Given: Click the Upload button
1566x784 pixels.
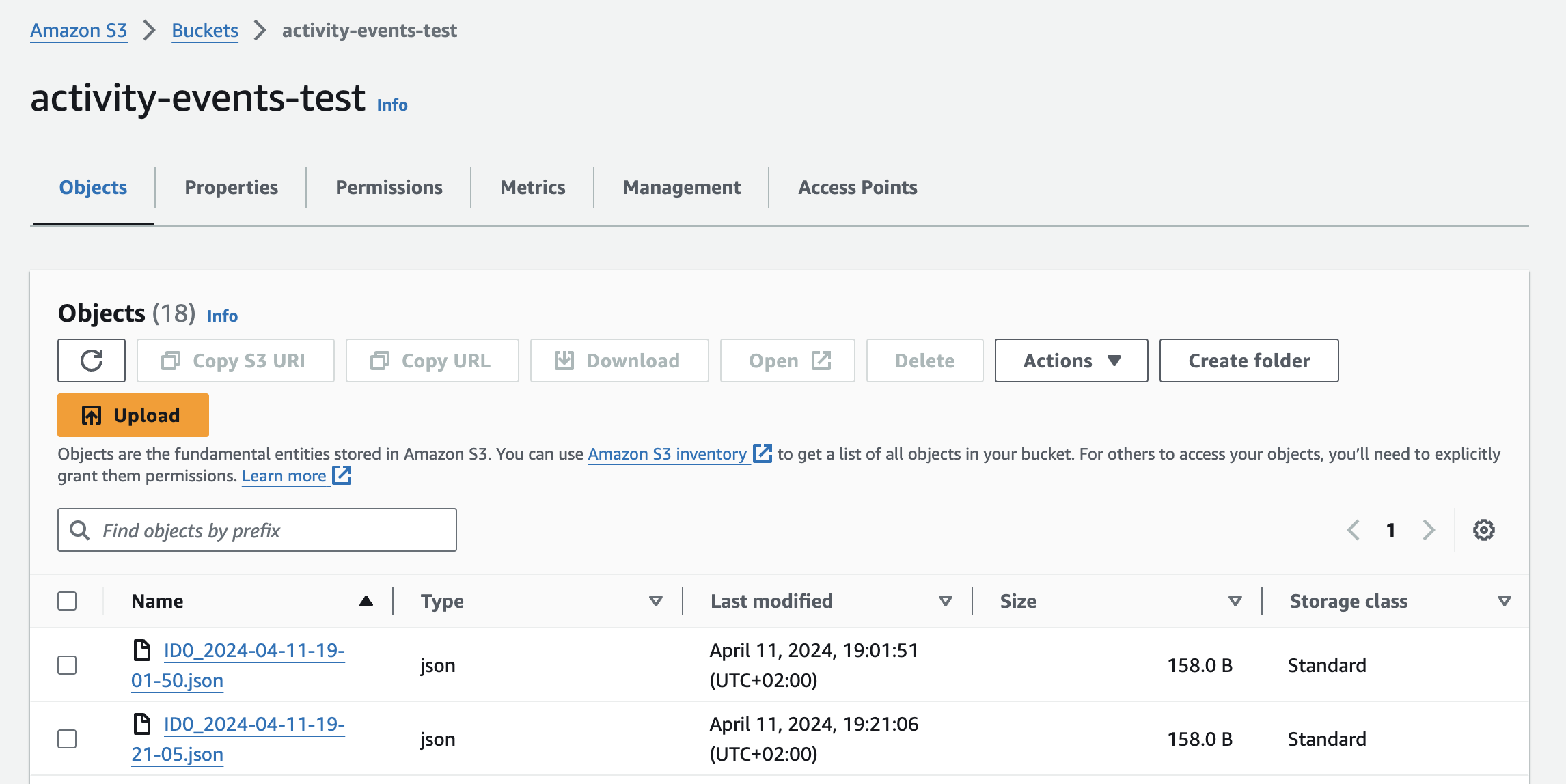Looking at the screenshot, I should point(132,415).
